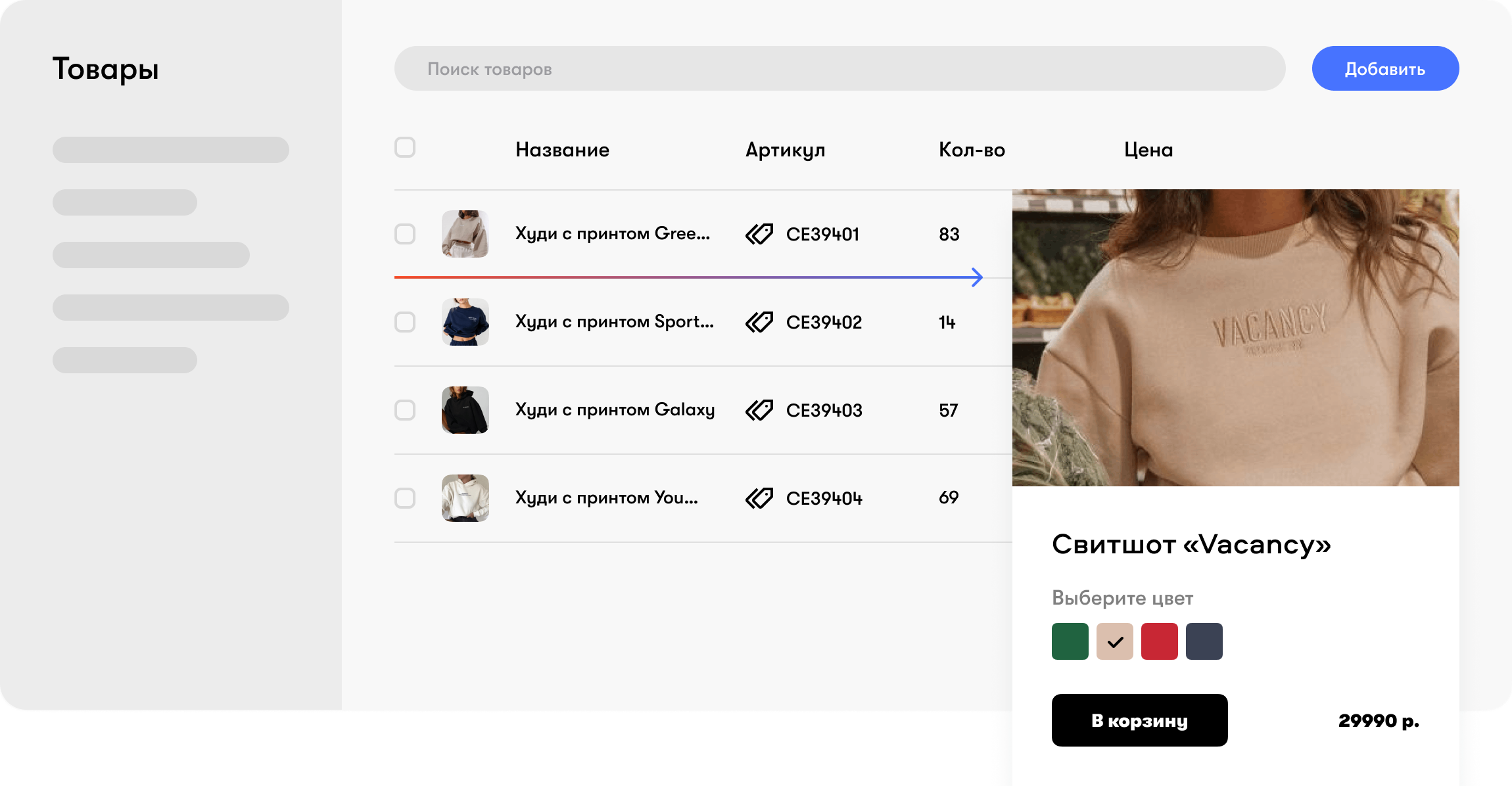Select the checkbox for Худи с принтом Galaxy

pos(405,410)
